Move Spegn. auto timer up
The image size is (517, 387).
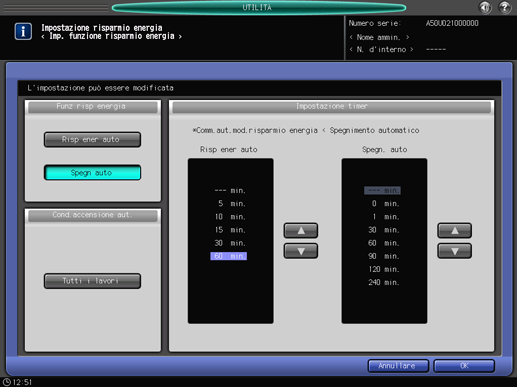click(x=454, y=231)
